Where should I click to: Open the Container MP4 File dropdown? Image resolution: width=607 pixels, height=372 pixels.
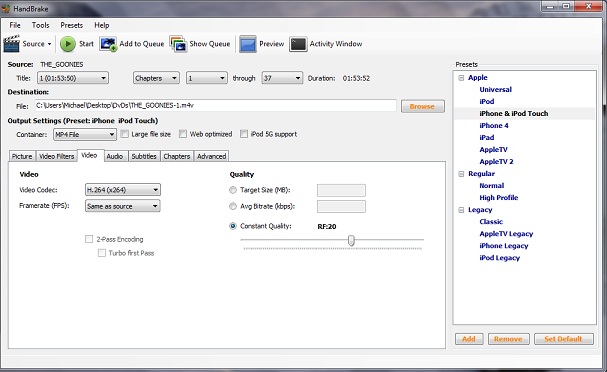pos(85,134)
